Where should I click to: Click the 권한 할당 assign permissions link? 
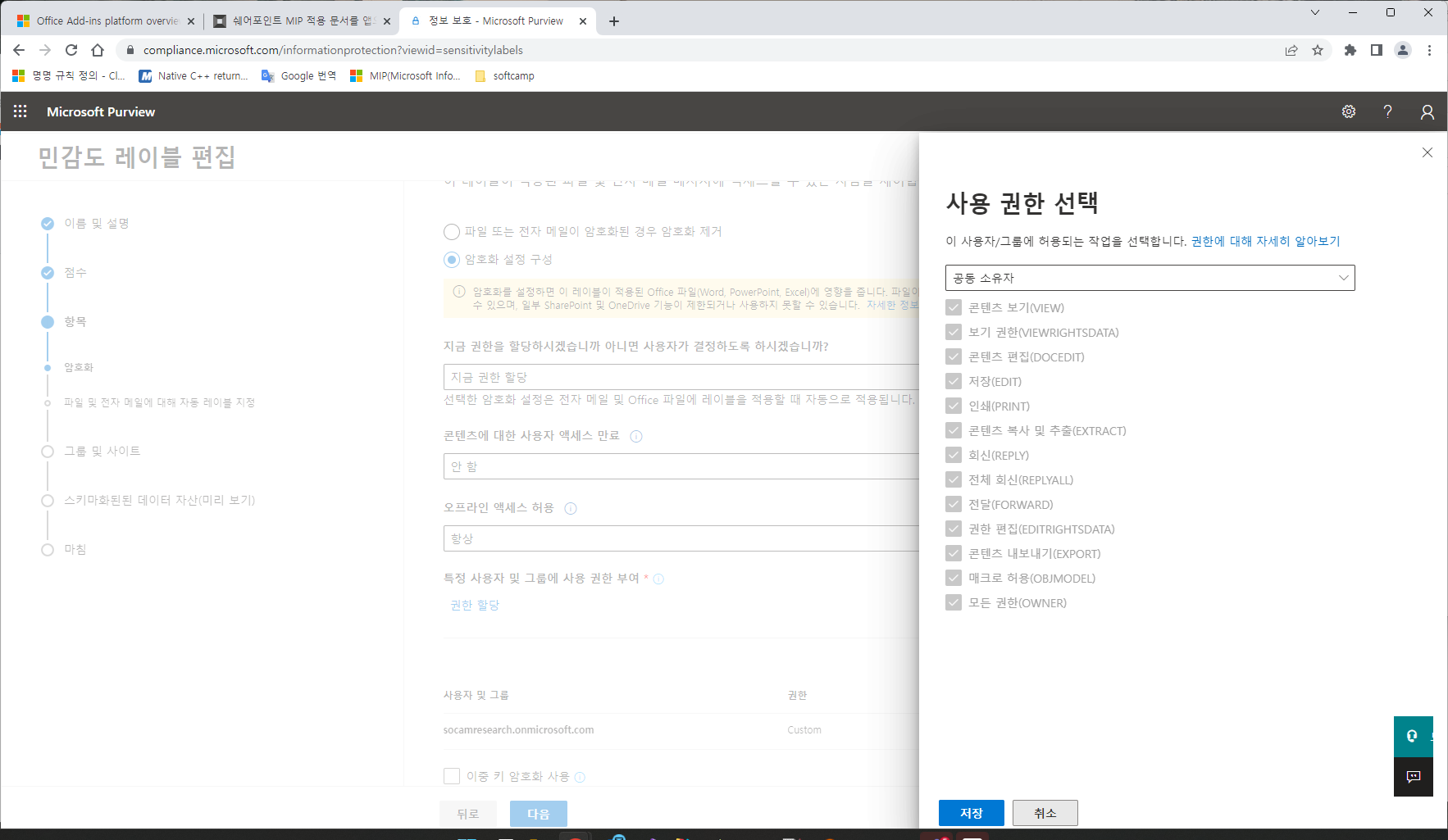coord(475,605)
